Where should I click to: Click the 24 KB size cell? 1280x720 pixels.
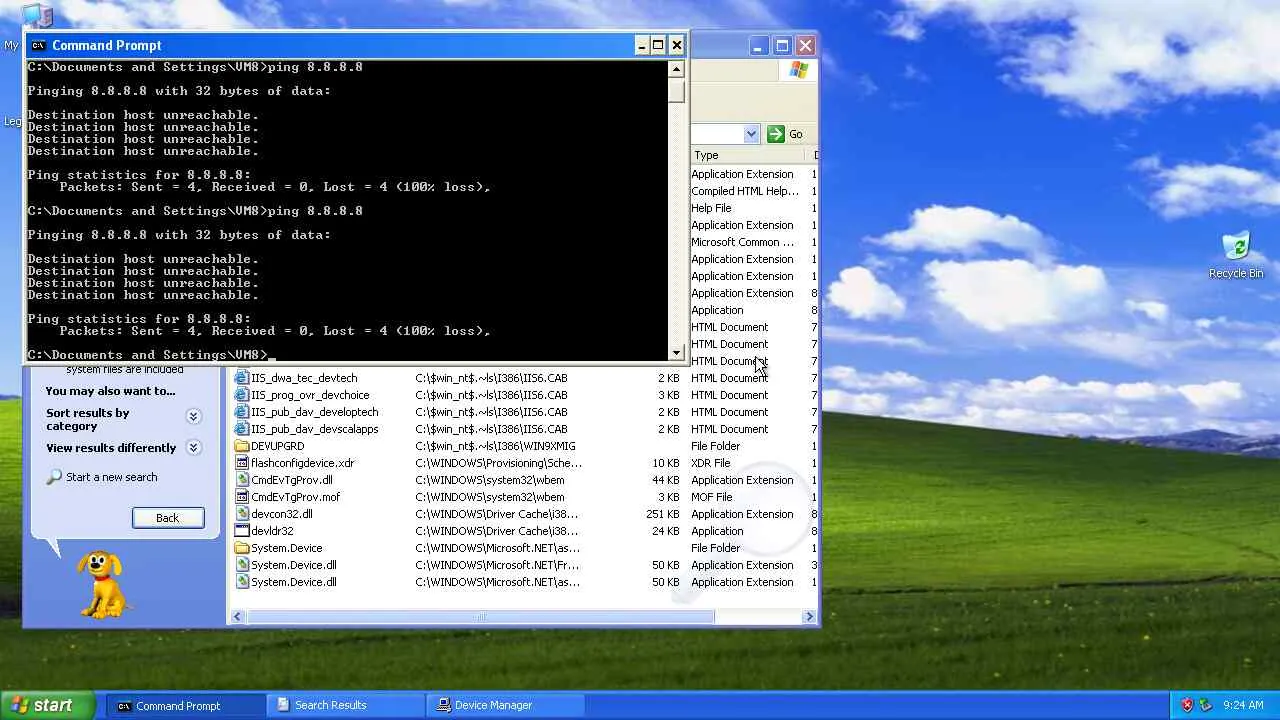click(666, 531)
